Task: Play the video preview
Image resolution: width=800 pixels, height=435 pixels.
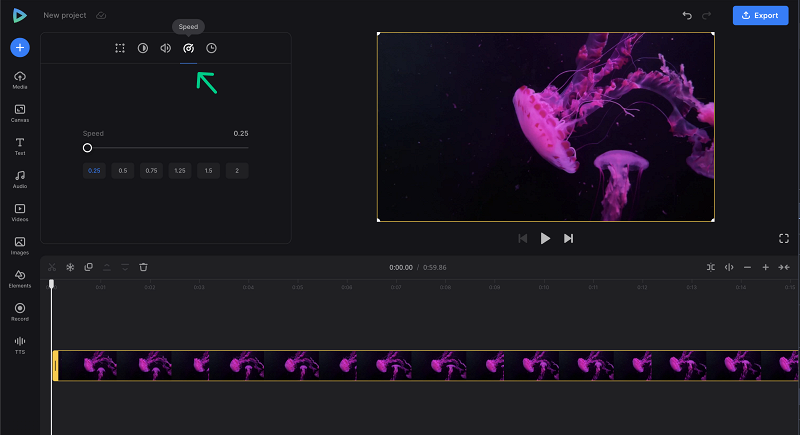Action: point(545,238)
